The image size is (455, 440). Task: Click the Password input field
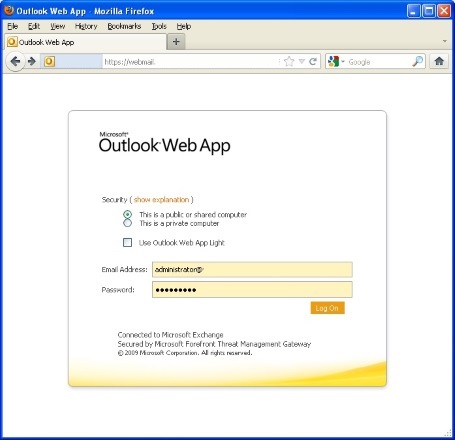coord(252,290)
